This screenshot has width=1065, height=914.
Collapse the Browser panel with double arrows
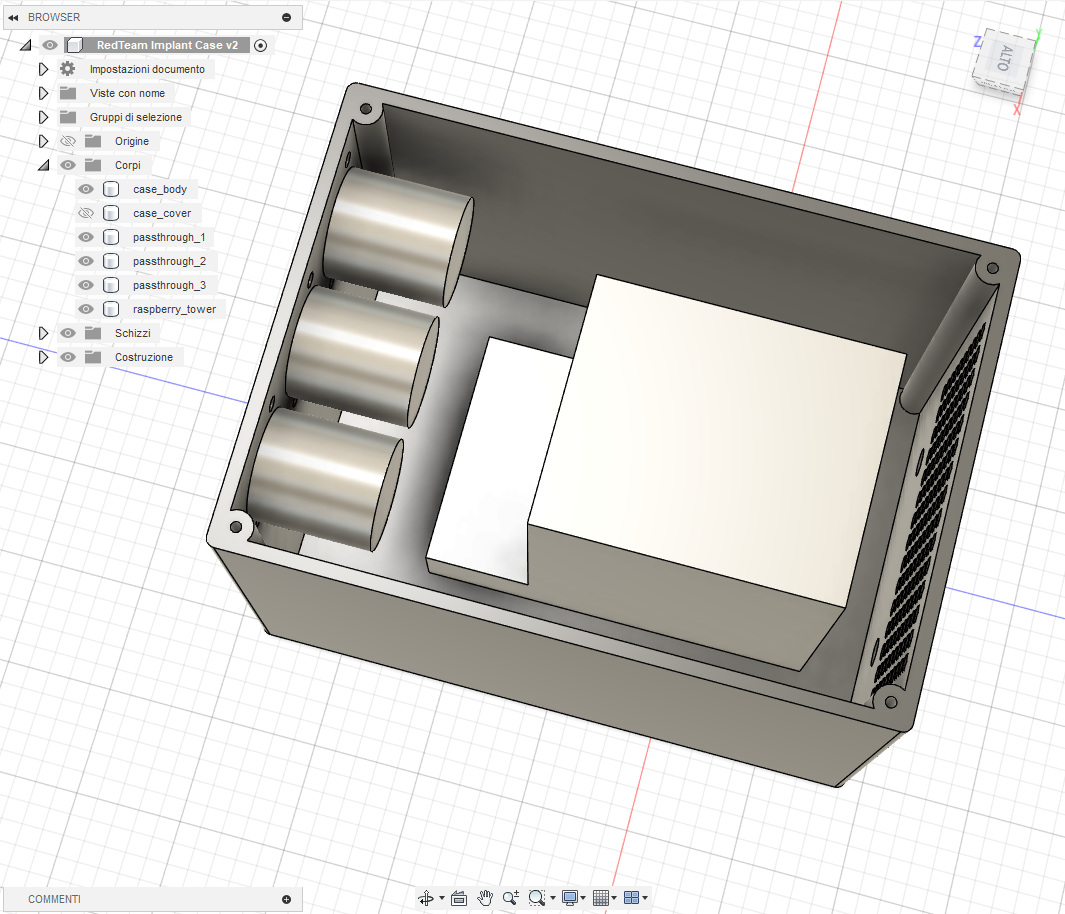pyautogui.click(x=13, y=17)
